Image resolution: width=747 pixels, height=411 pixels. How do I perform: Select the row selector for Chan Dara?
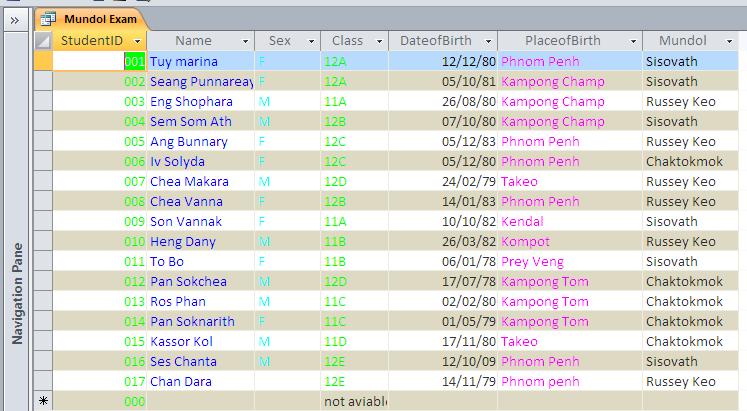pos(43,381)
